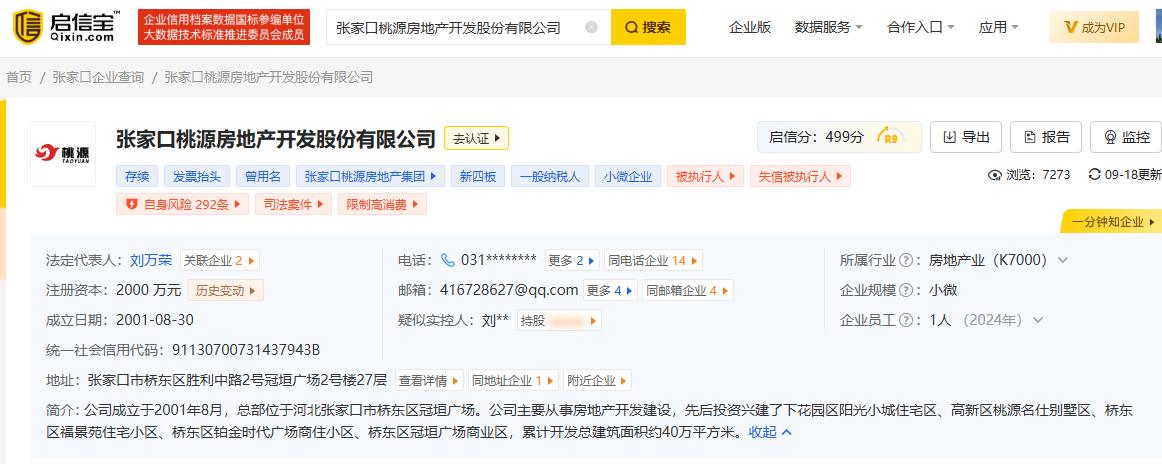
Task: Show 更多 2 phone numbers
Action: tap(571, 260)
